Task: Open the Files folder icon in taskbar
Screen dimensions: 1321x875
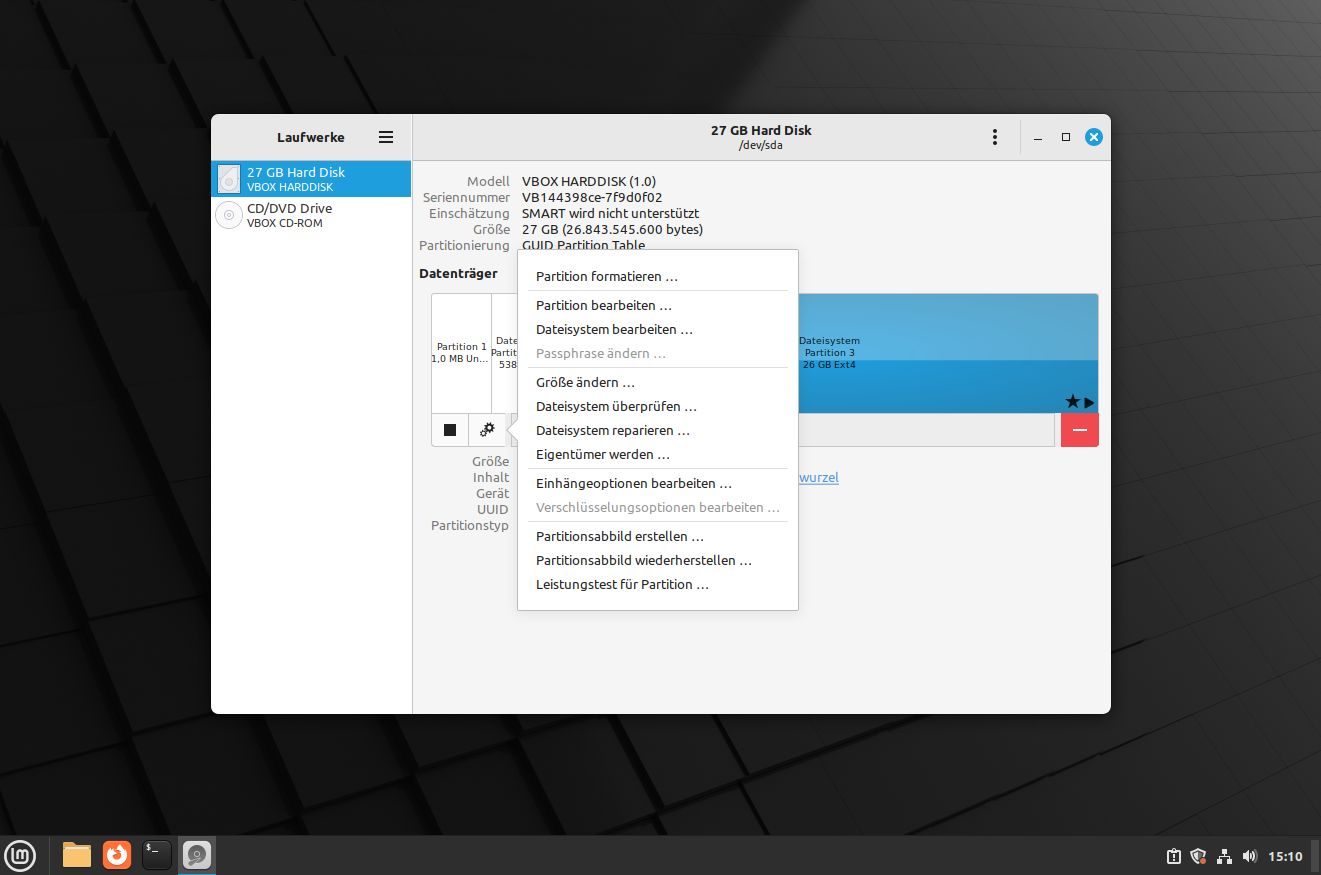Action: coord(77,855)
